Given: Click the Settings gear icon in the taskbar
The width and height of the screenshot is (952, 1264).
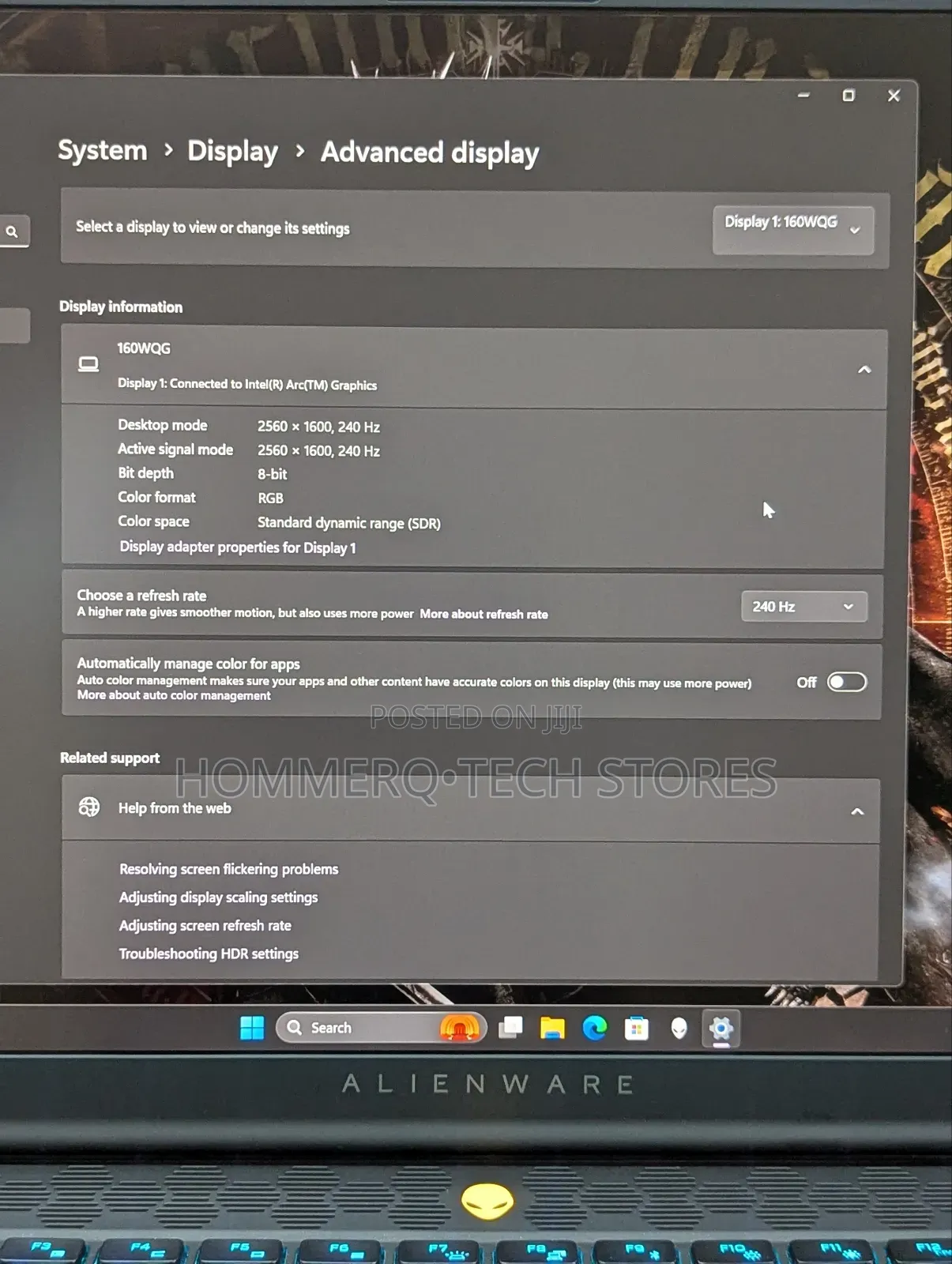Looking at the screenshot, I should tap(721, 1029).
